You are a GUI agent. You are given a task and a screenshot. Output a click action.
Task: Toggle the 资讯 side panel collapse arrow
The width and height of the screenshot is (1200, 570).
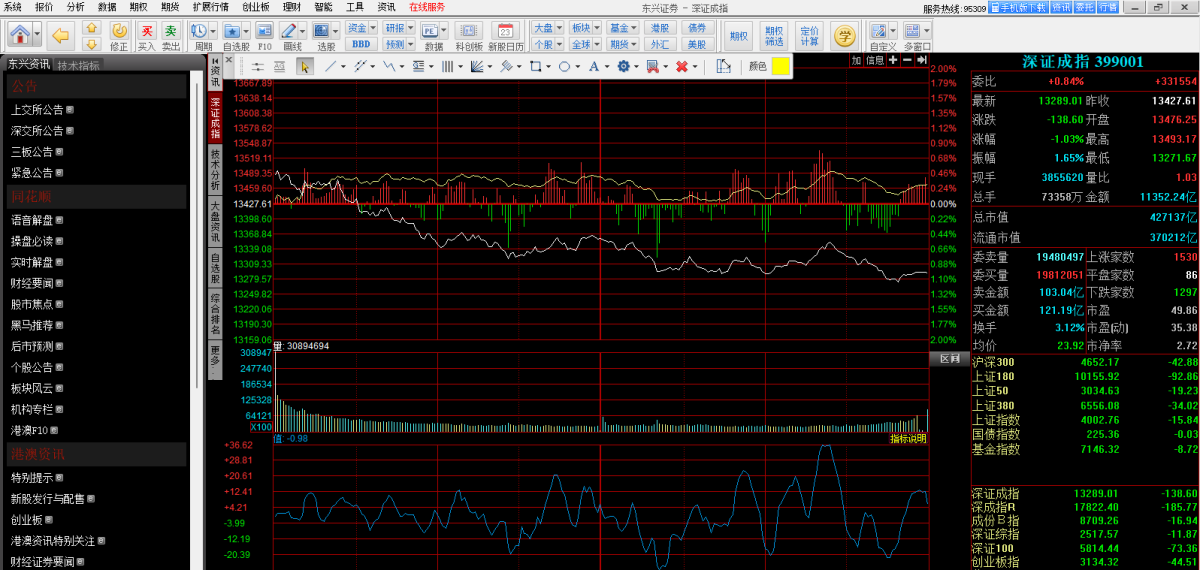coord(216,63)
